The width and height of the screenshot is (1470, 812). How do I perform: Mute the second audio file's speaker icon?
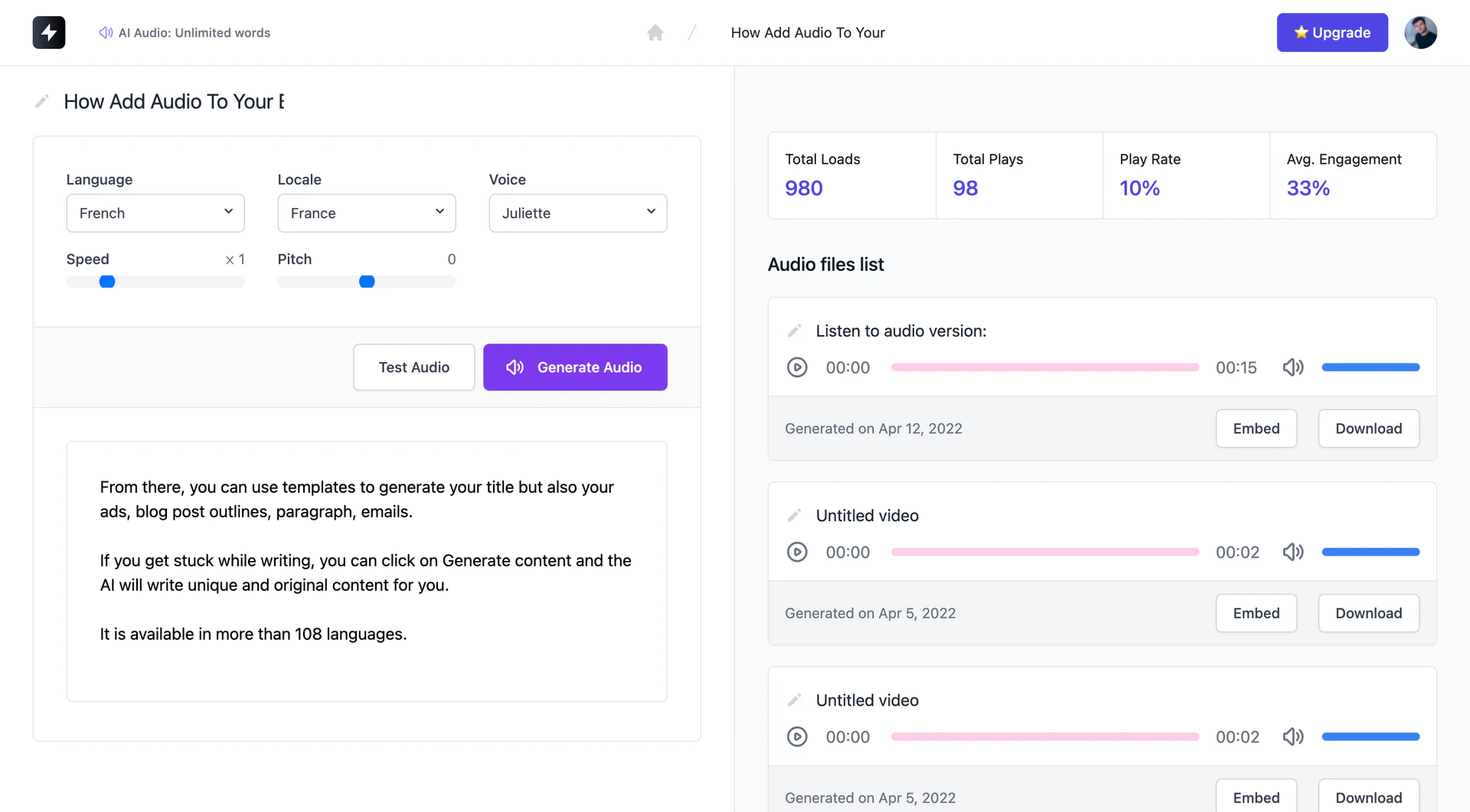1292,552
